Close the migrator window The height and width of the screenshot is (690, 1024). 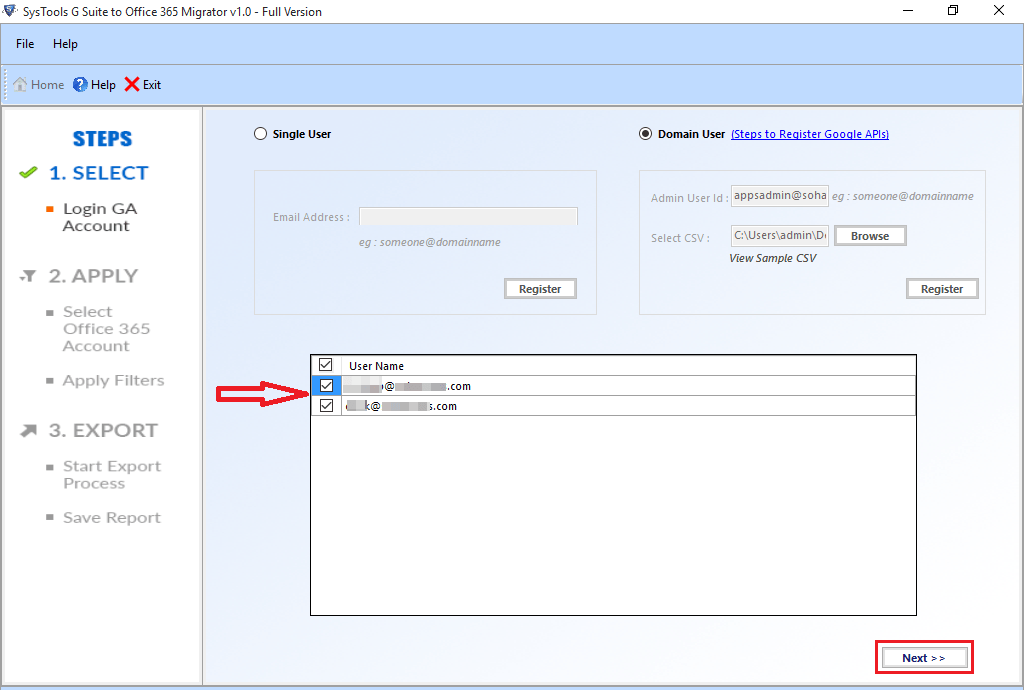click(999, 10)
